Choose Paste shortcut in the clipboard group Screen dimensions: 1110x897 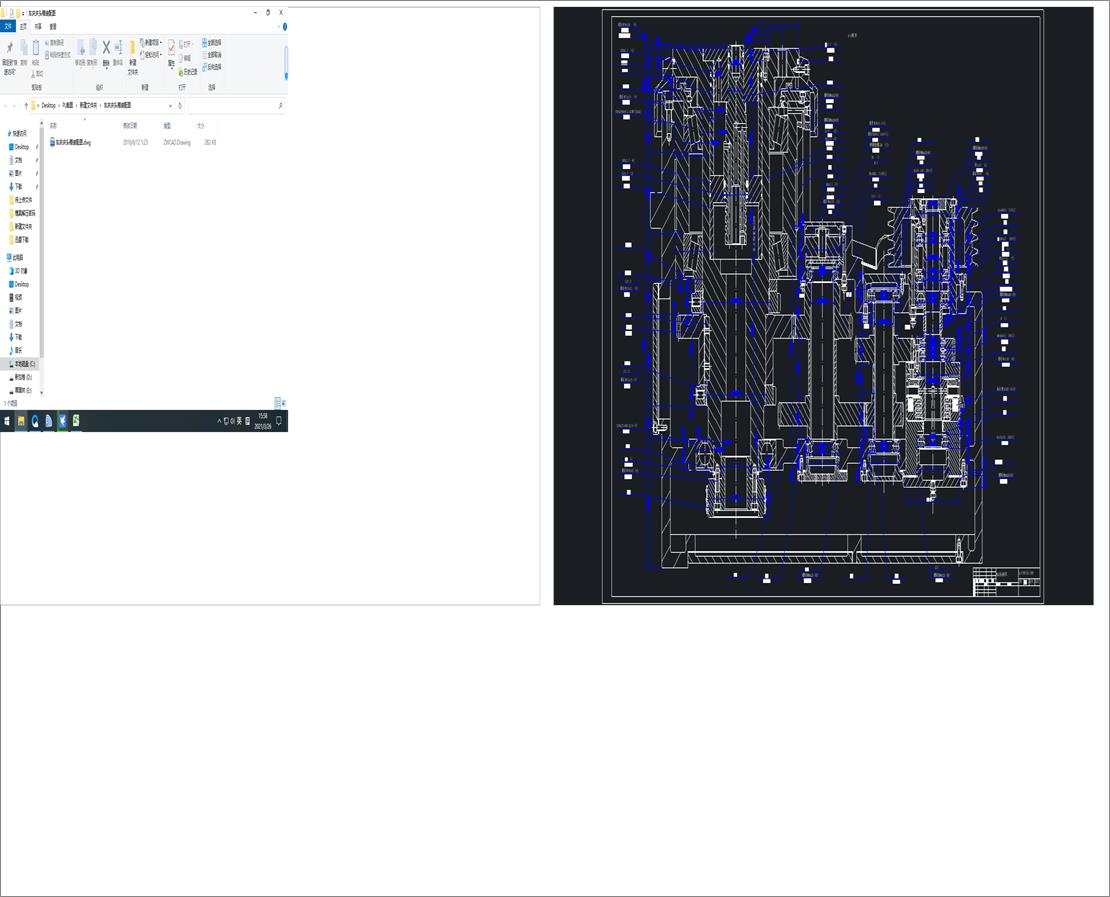pyautogui.click(x=57, y=55)
